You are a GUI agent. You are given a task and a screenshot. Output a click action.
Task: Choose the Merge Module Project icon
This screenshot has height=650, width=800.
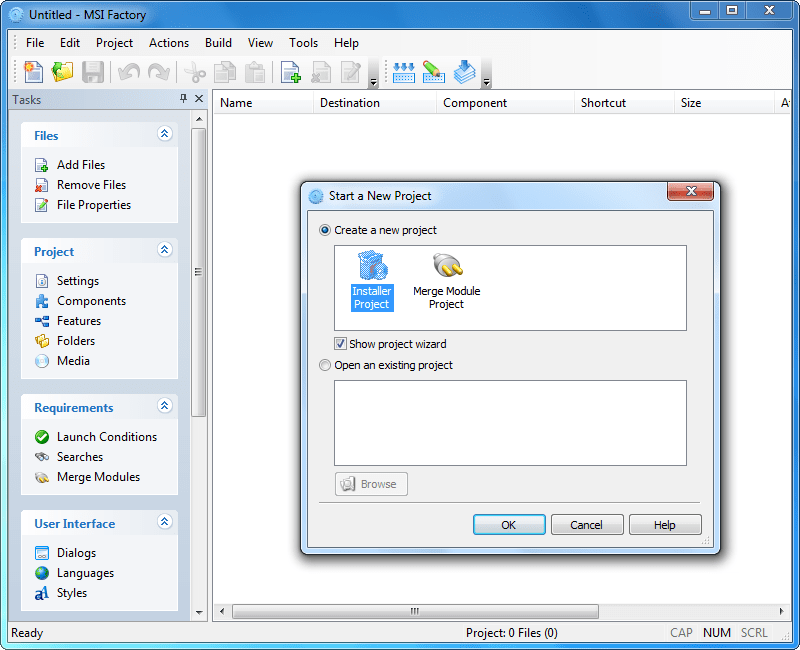(x=446, y=280)
